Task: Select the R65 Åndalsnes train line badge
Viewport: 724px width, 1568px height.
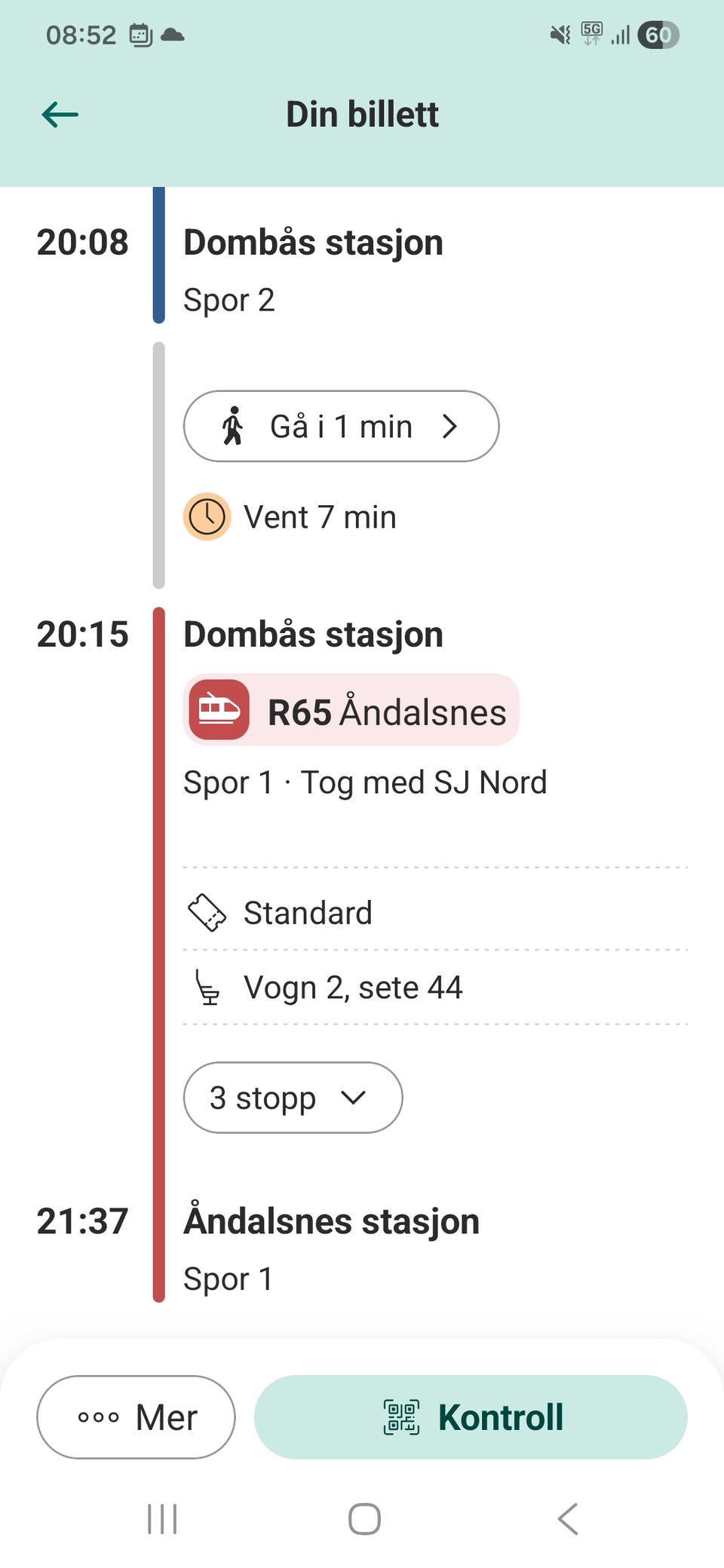Action: click(351, 709)
